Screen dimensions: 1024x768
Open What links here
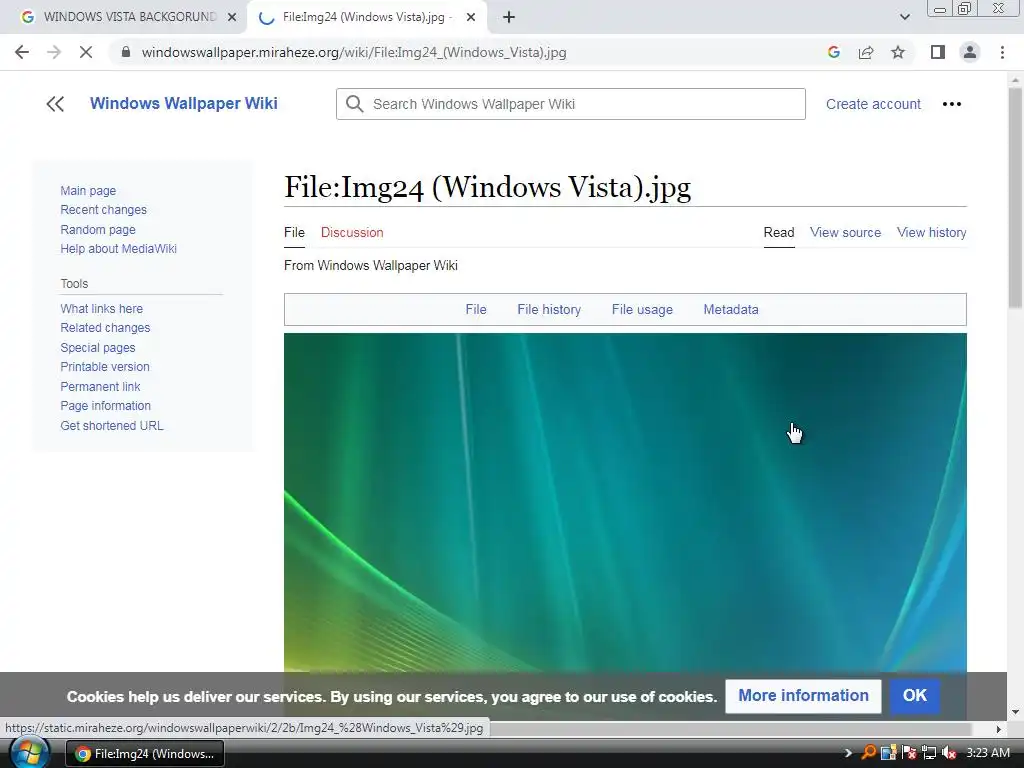(101, 309)
